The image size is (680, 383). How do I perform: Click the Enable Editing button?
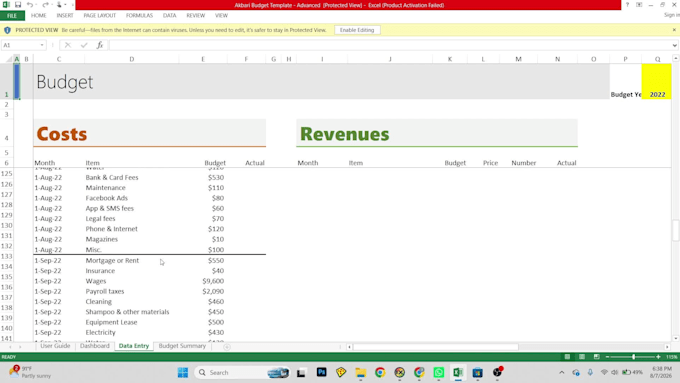(357, 30)
